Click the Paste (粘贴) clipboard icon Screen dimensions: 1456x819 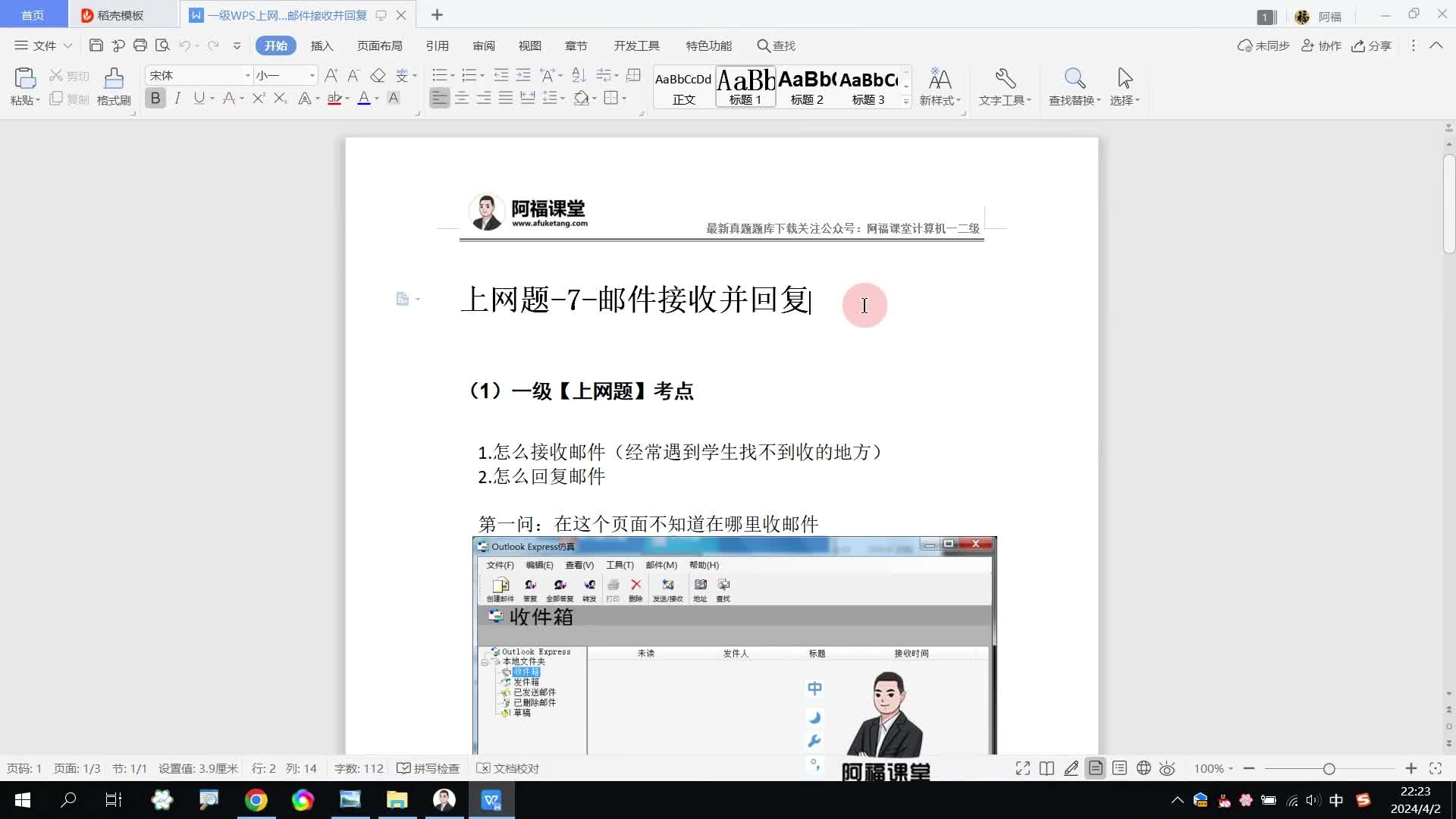(x=24, y=79)
